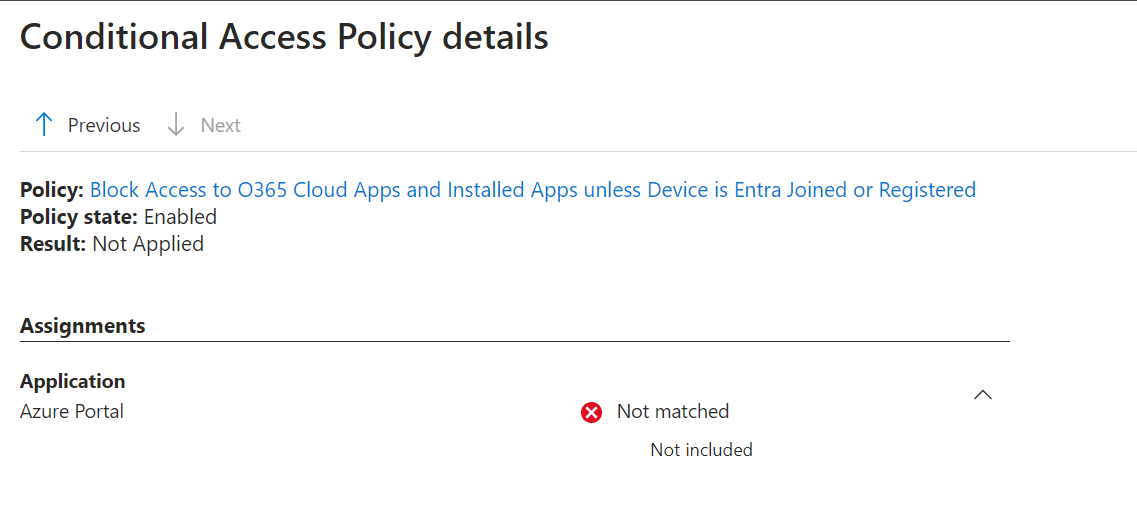Screen dimensions: 1137x529
Task: Click the down arrow icon beside Next
Action: [x=176, y=125]
